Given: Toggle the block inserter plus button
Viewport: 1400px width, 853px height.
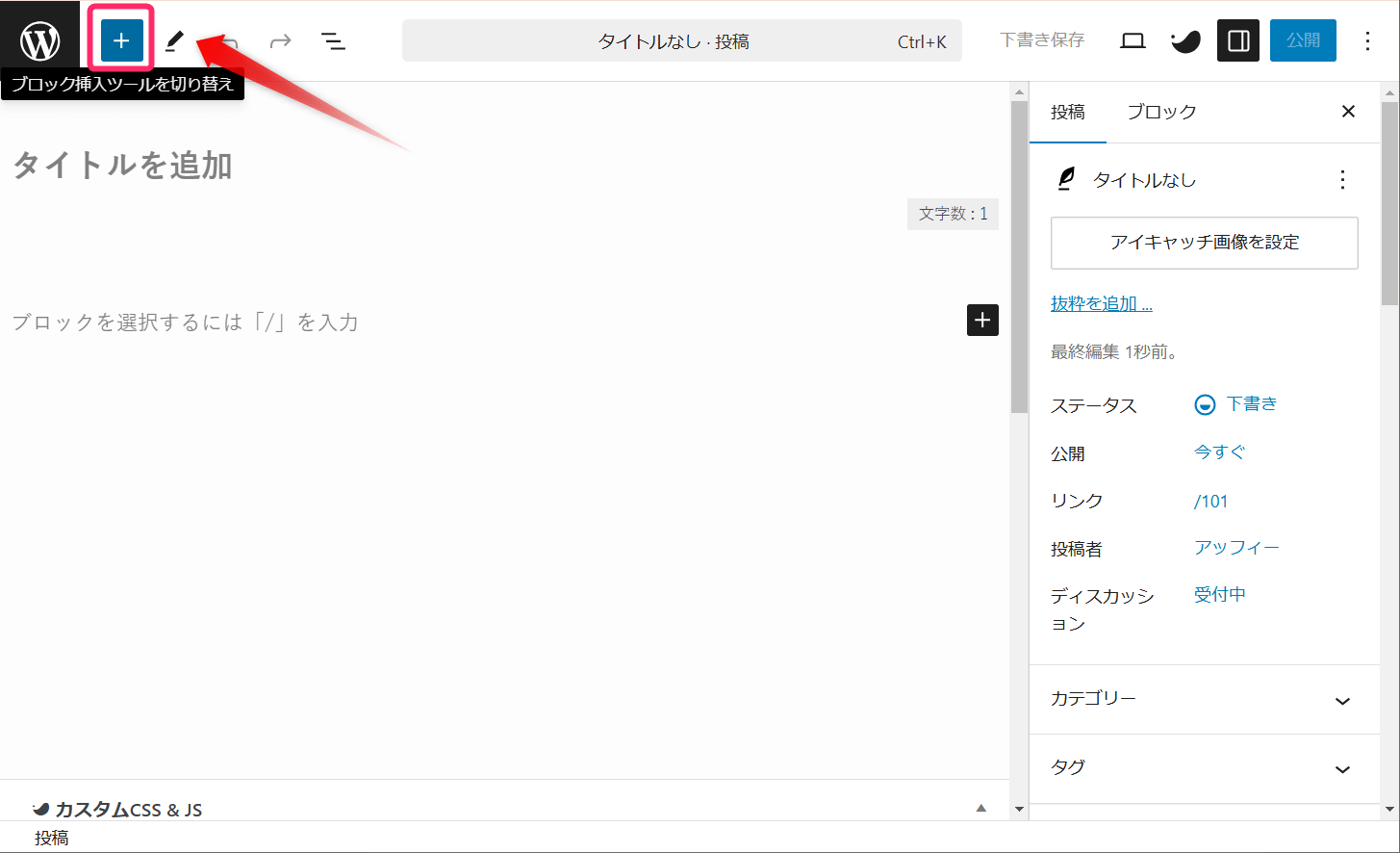Looking at the screenshot, I should coord(121,40).
